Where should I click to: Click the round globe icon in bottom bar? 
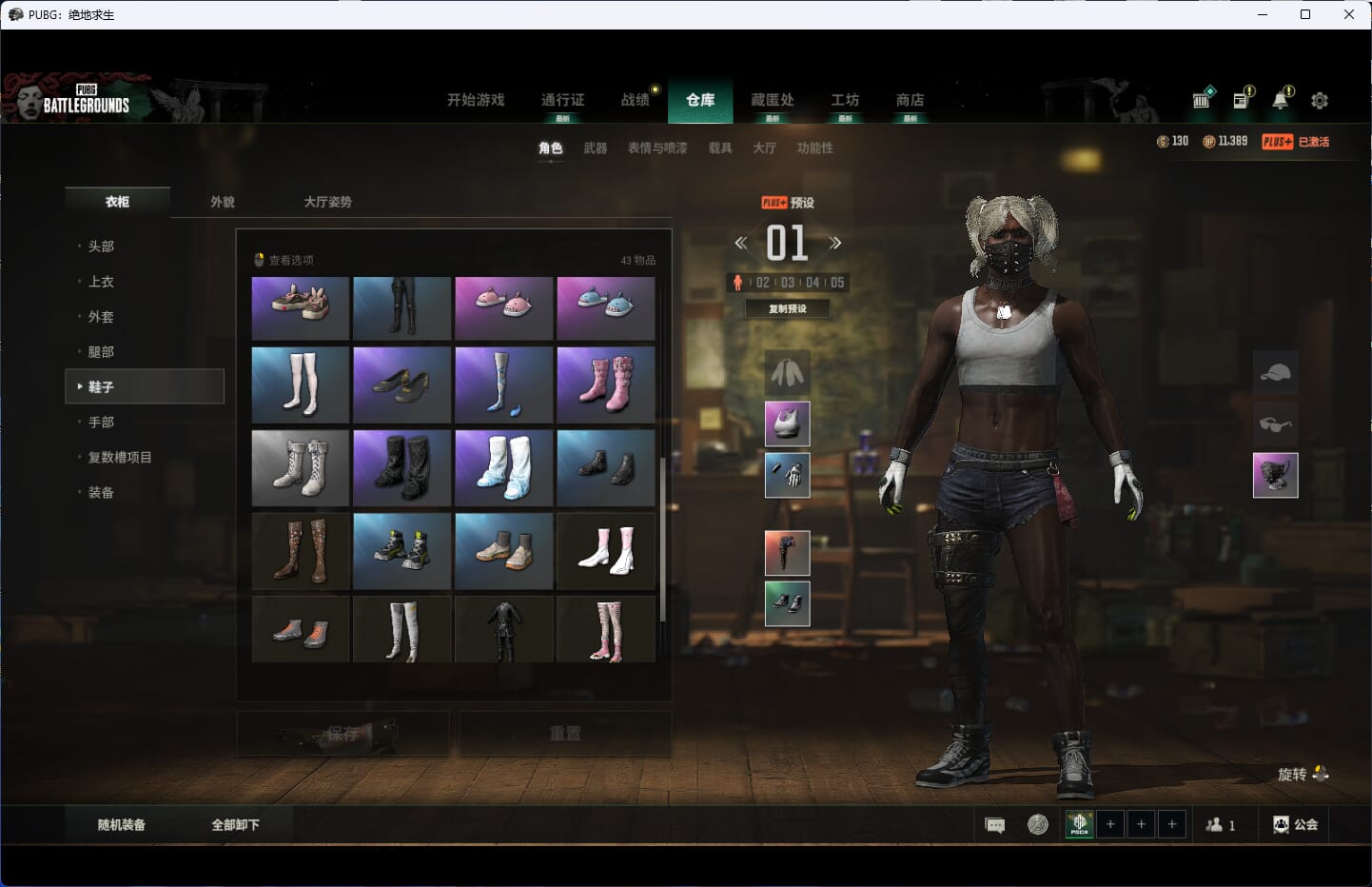click(1038, 824)
